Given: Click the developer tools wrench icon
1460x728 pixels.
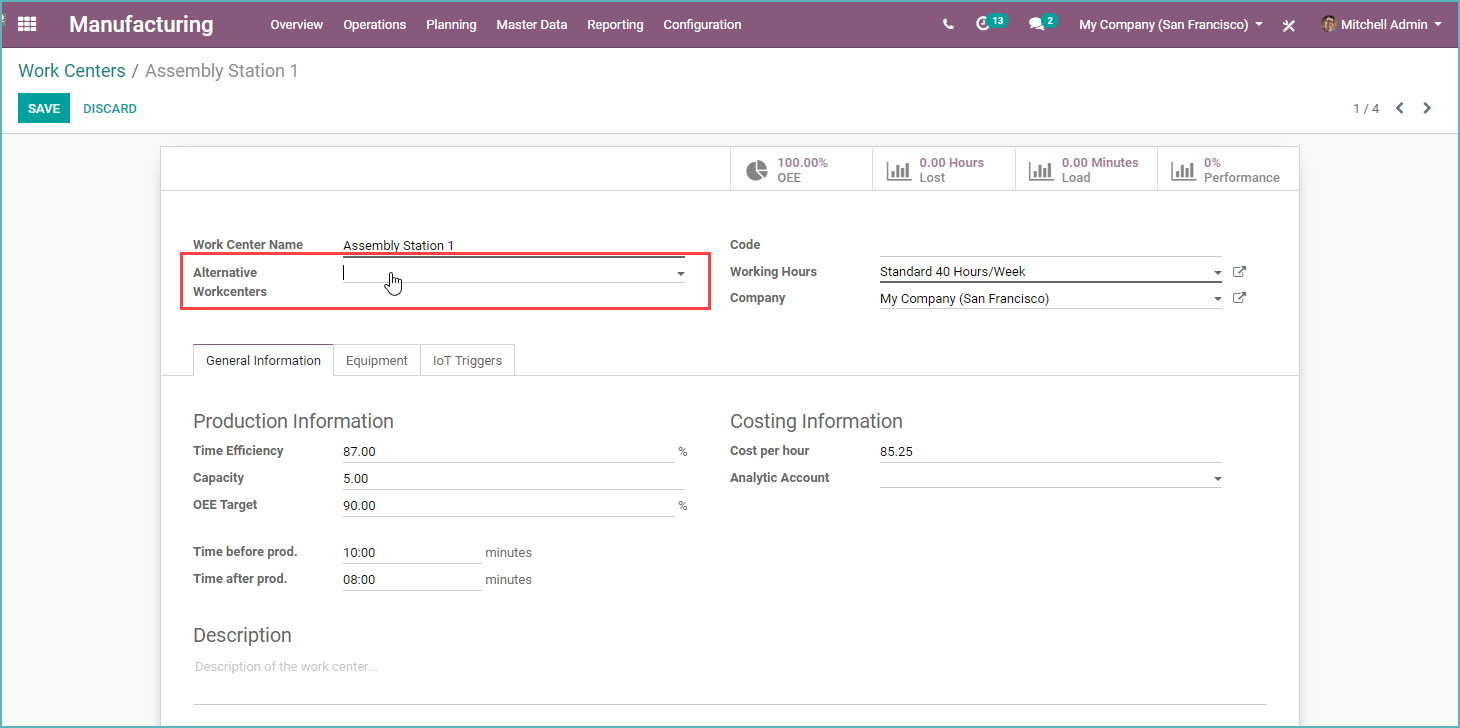Looking at the screenshot, I should point(1288,24).
